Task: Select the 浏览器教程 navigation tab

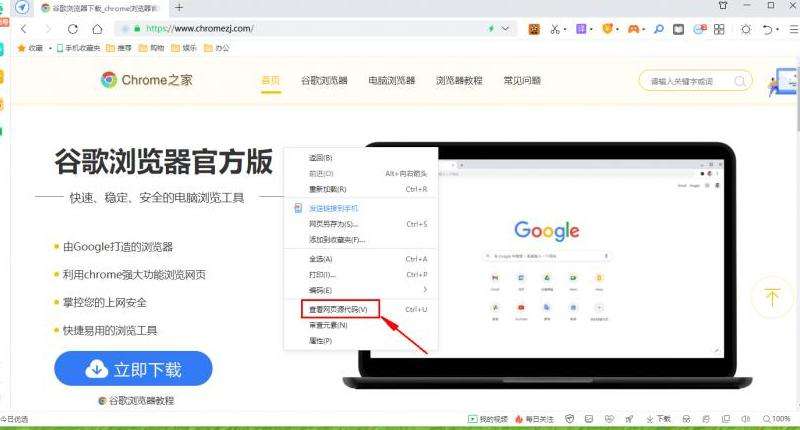Action: (459, 81)
